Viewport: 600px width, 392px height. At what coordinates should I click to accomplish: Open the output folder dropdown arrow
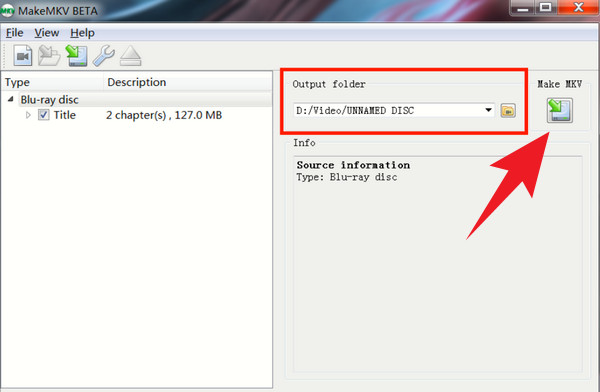[488, 110]
